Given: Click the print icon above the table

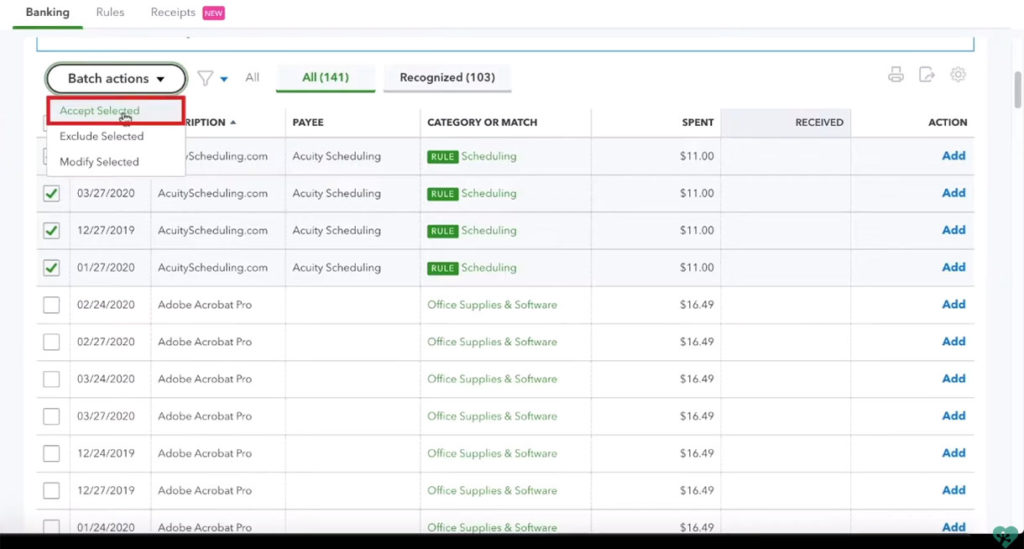Looking at the screenshot, I should point(896,75).
